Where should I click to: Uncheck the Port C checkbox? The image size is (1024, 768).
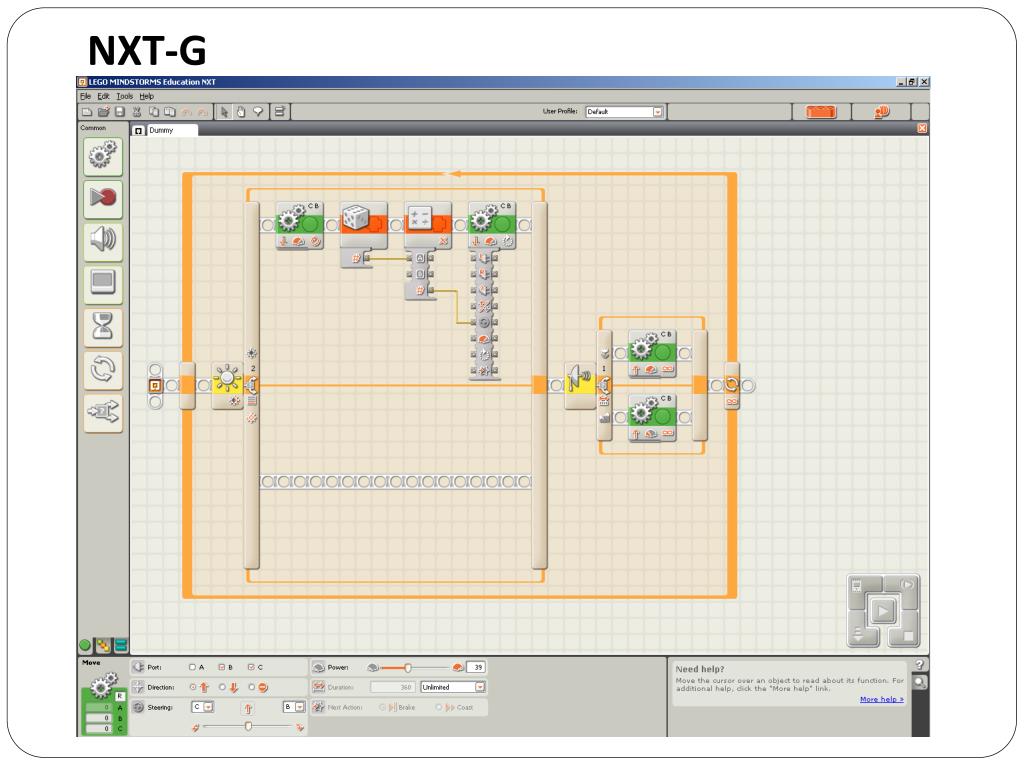251,667
